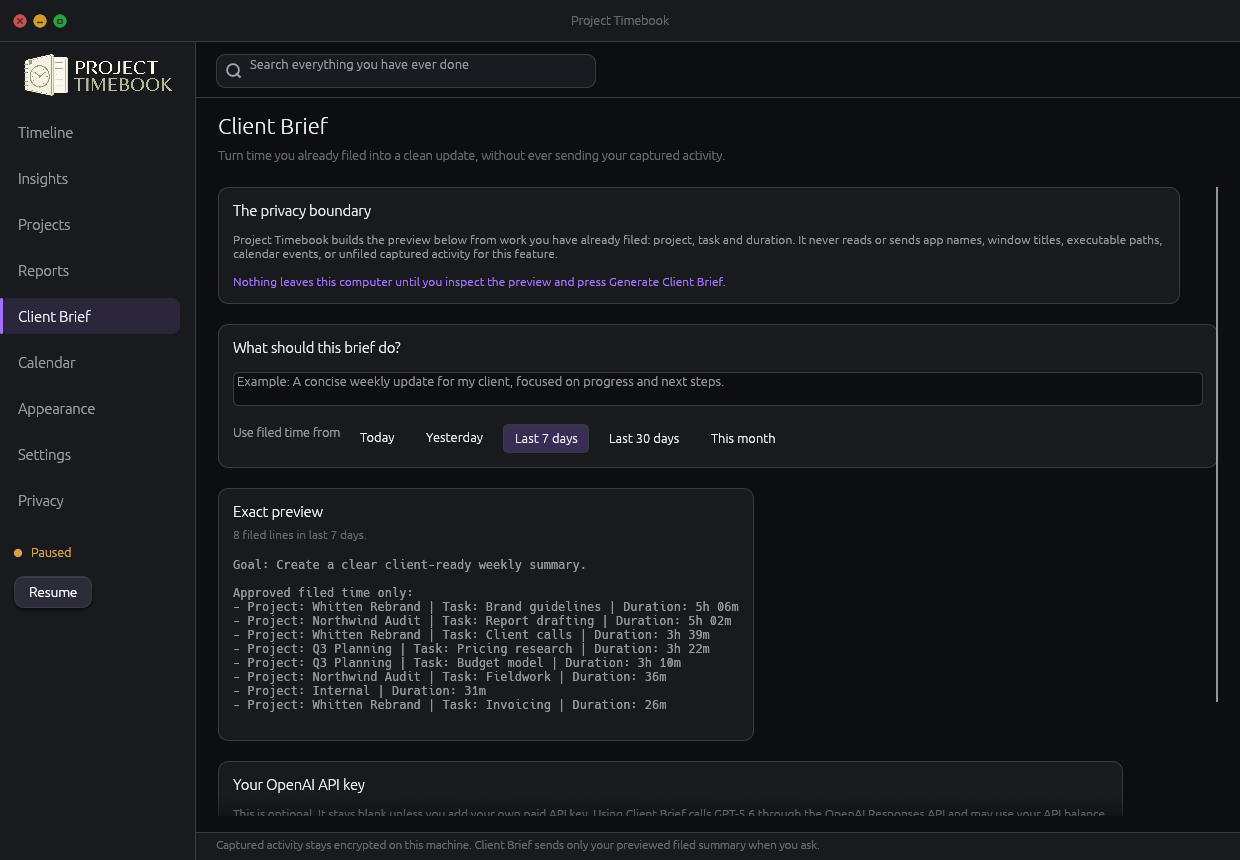Click the Budget model 3h 10m line

point(457,663)
